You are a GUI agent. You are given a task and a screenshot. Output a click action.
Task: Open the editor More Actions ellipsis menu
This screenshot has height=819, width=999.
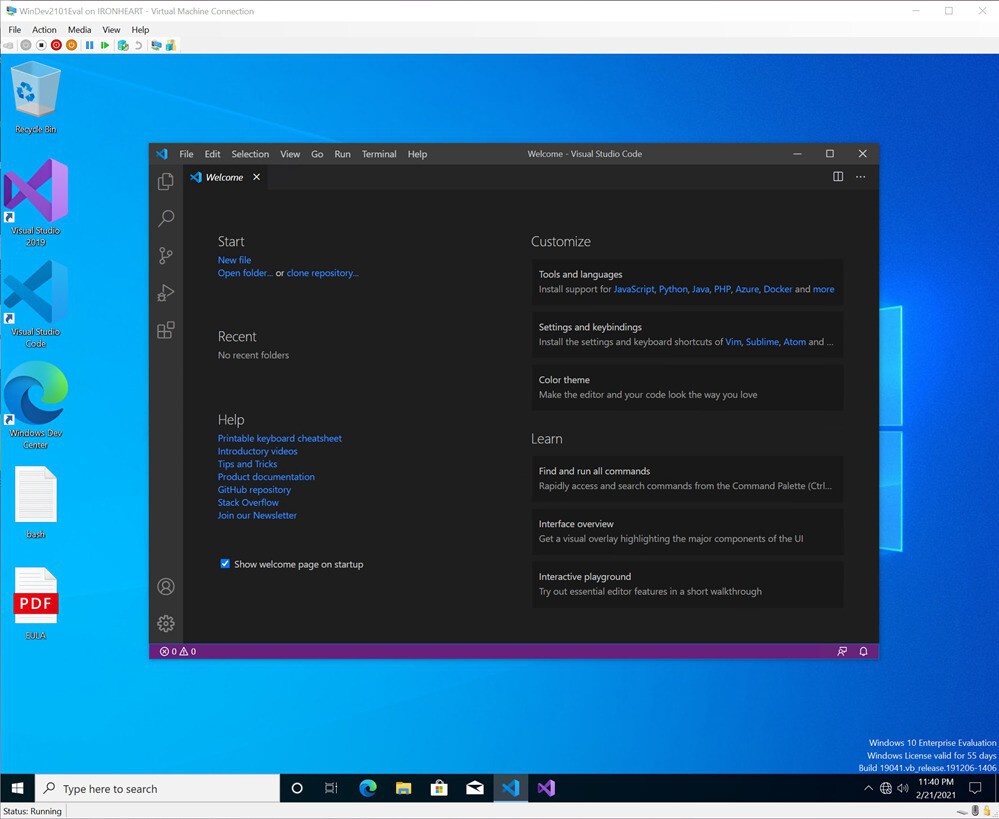(860, 177)
